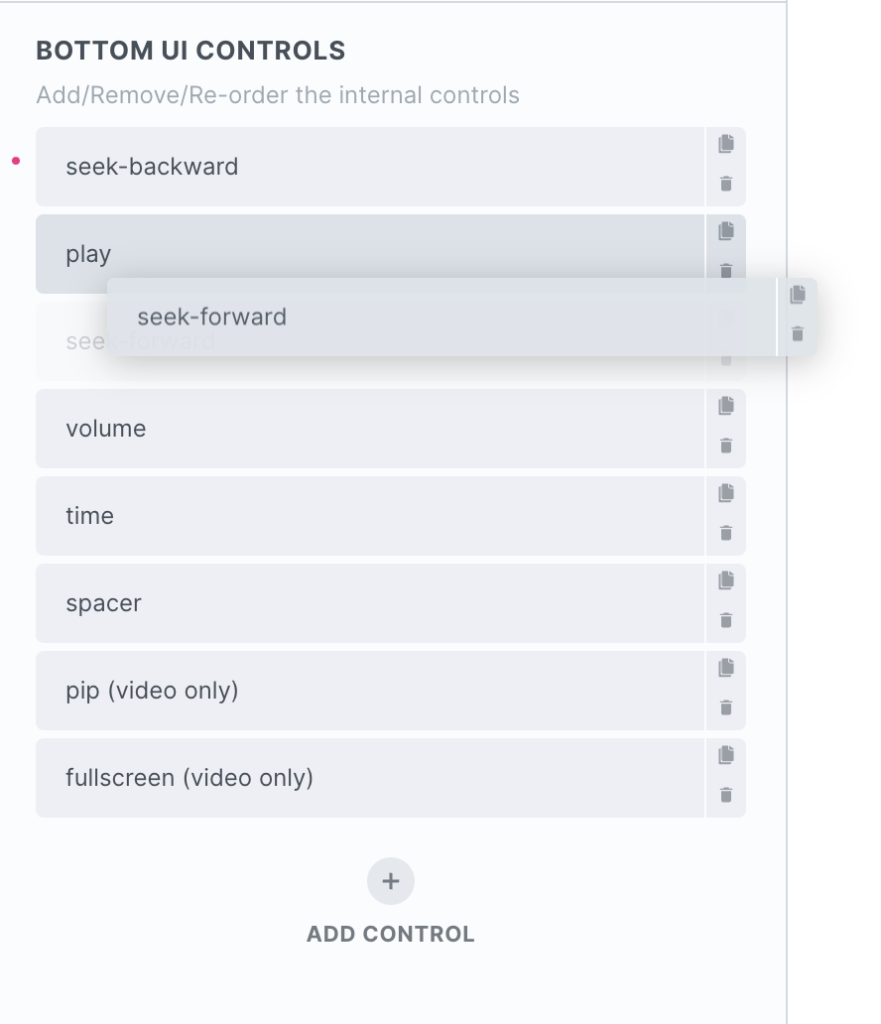This screenshot has width=881, height=1024.
Task: Delete the volume control
Action: coord(726,446)
